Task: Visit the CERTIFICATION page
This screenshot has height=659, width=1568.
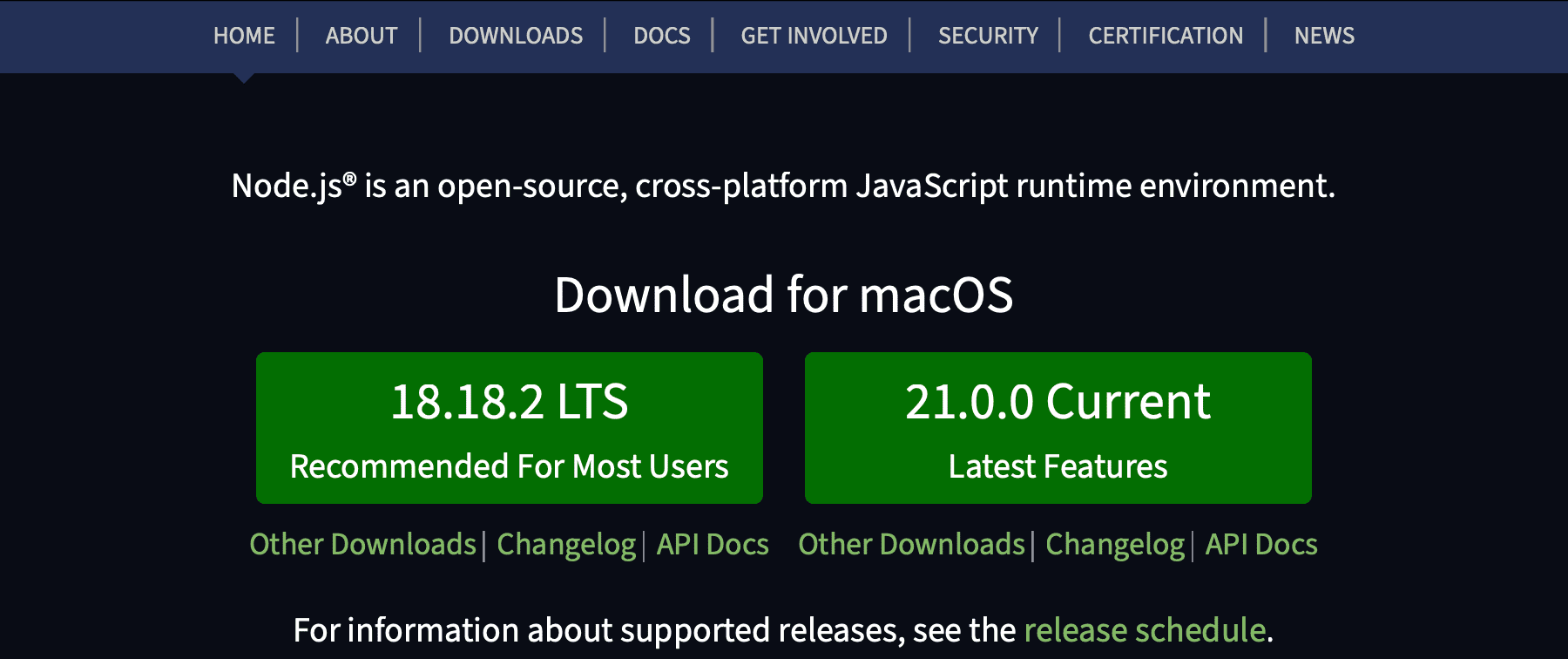Action: 1166,36
